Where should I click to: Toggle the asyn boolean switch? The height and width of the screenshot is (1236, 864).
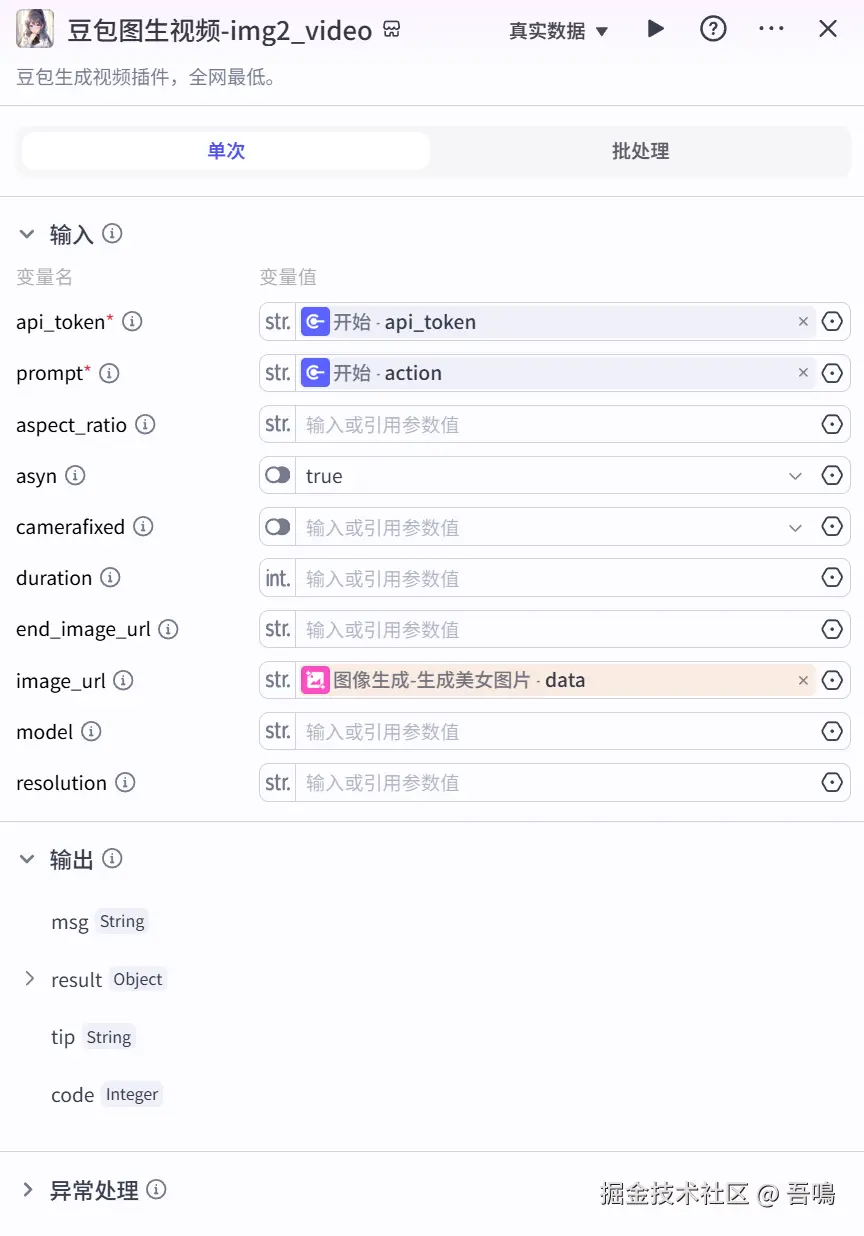click(278, 476)
